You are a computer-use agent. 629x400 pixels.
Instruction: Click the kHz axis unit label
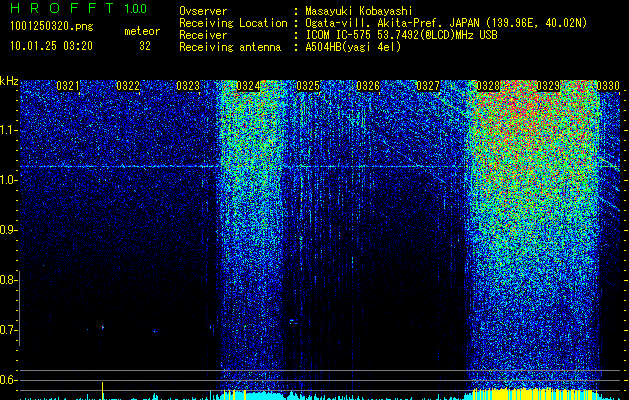(9, 81)
